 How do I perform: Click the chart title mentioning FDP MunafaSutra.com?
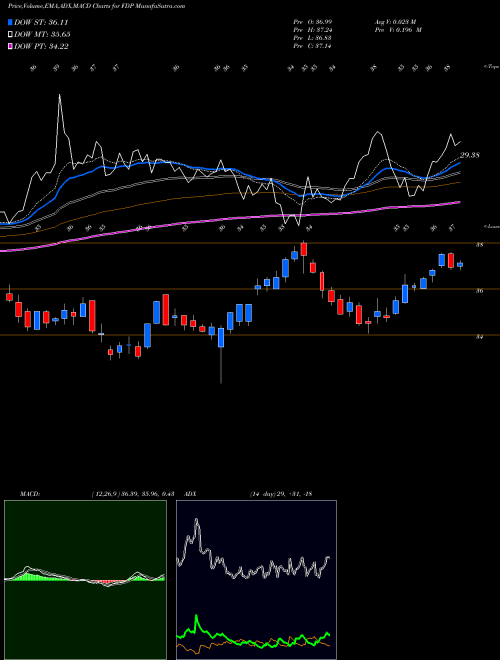click(96, 6)
